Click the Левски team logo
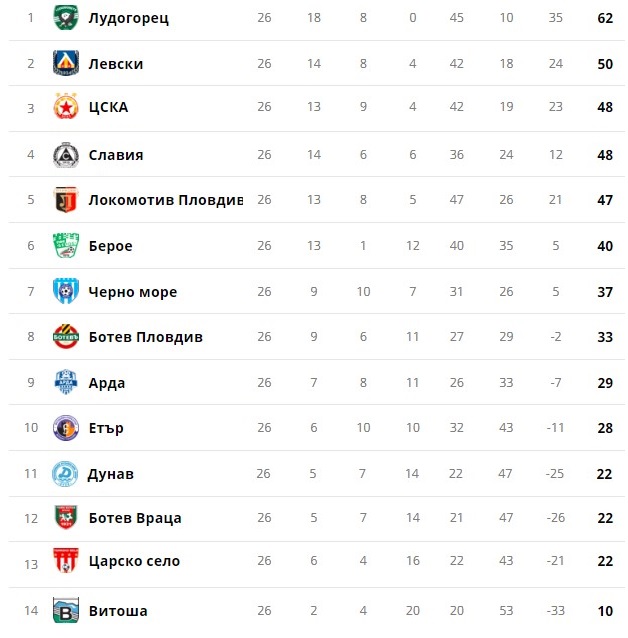Image resolution: width=628 pixels, height=638 pixels. pos(66,63)
